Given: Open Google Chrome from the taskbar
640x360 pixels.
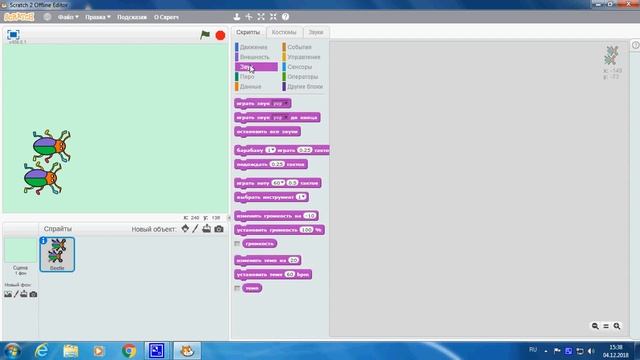Looking at the screenshot, I should coord(129,351).
